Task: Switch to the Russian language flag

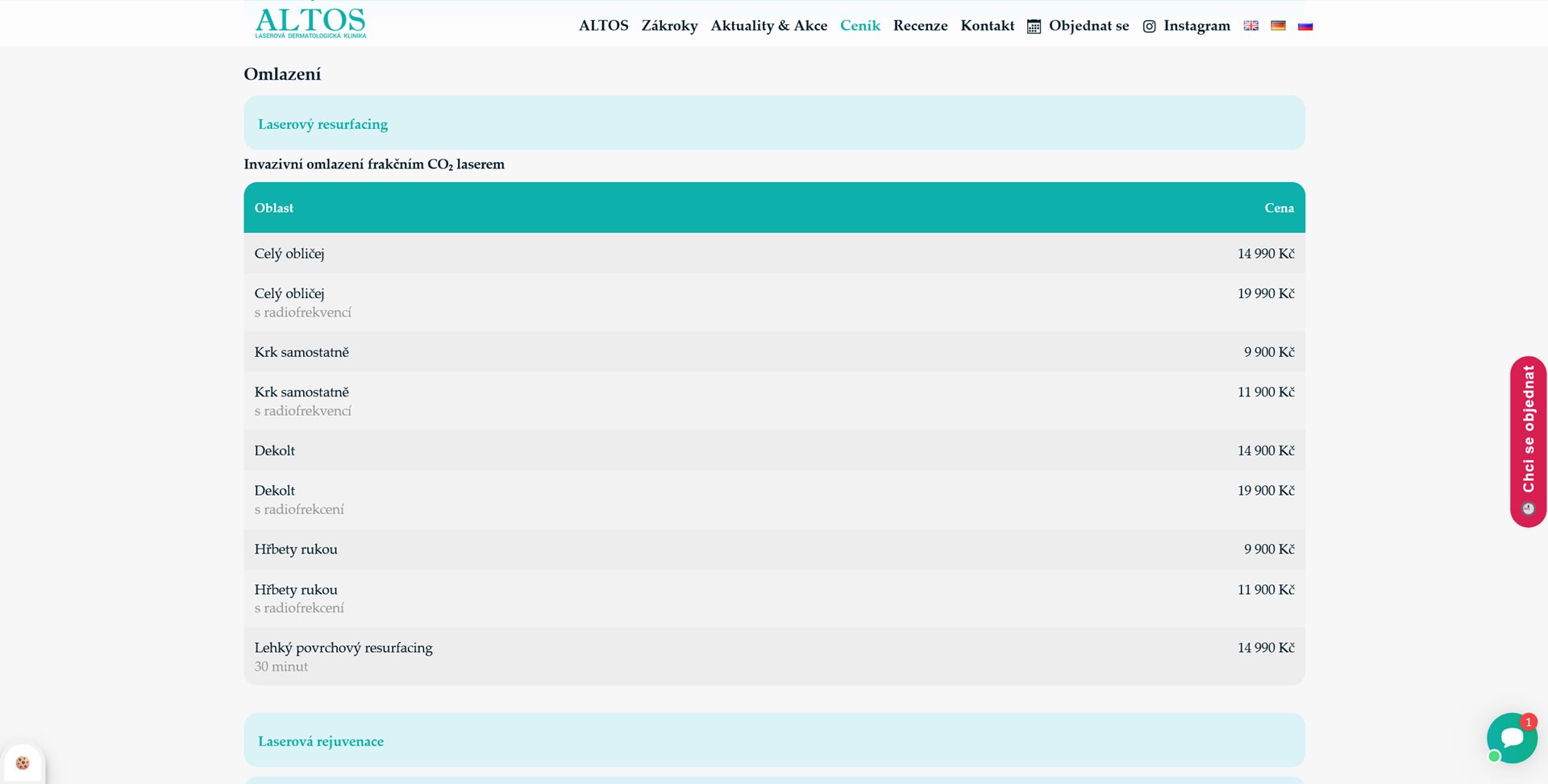Action: (x=1305, y=26)
